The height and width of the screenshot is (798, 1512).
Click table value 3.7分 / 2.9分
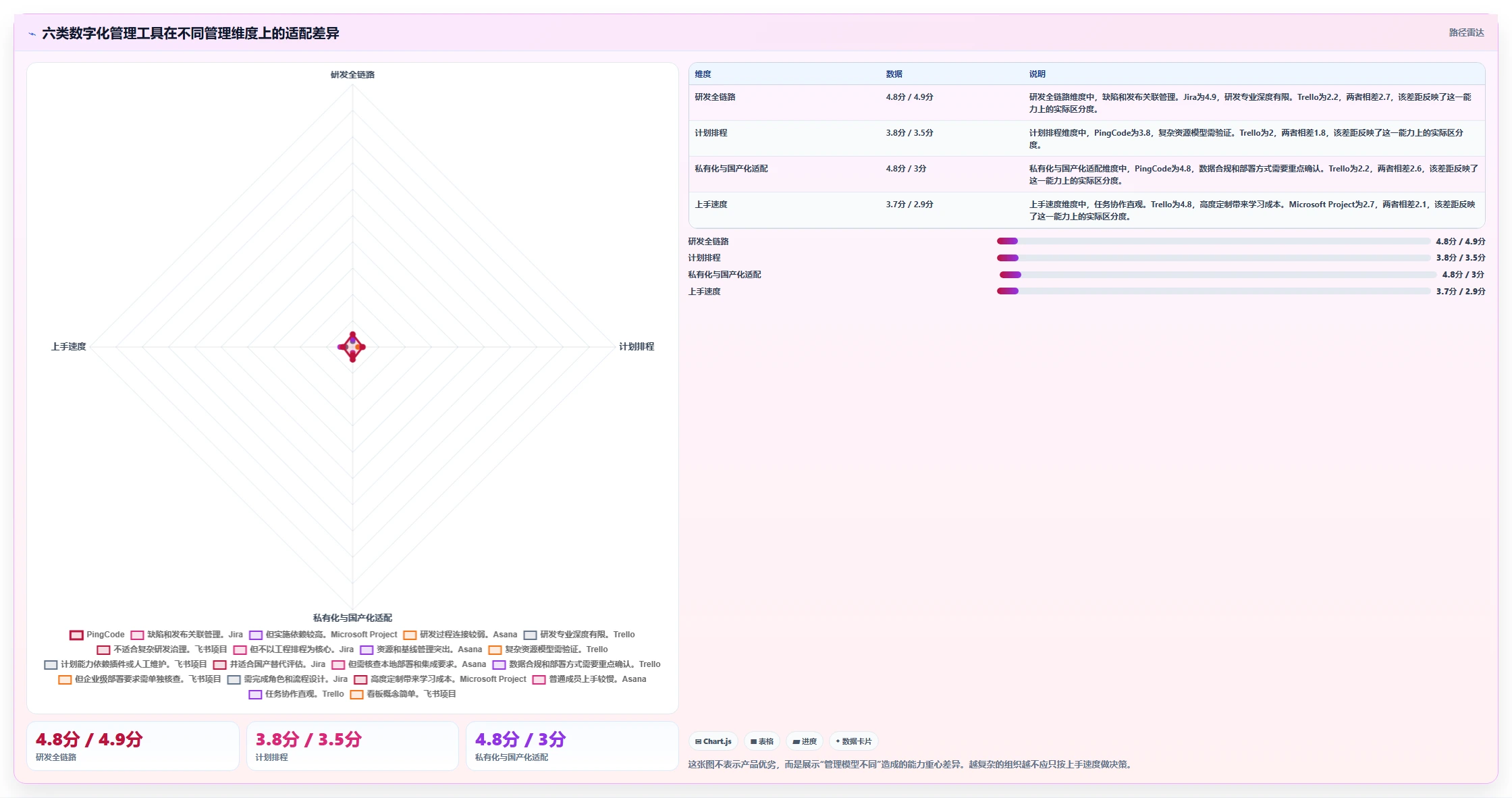coord(909,205)
